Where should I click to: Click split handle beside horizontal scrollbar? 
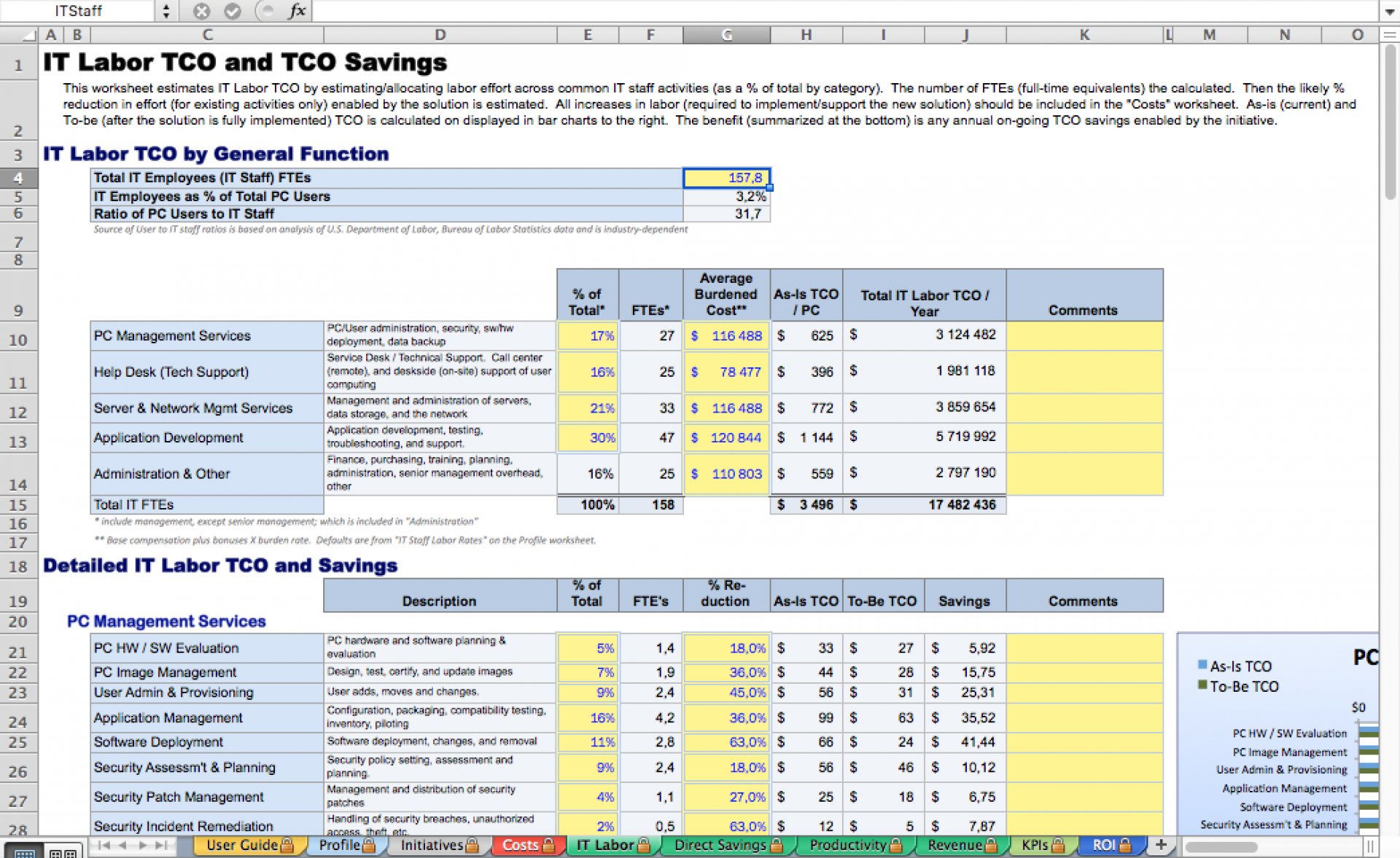click(x=1371, y=847)
